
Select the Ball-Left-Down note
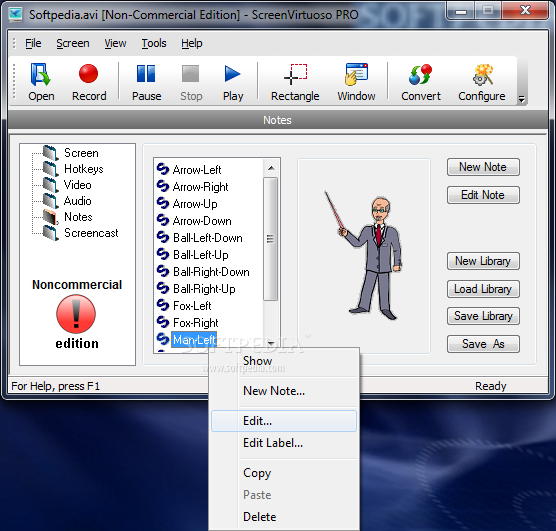pyautogui.click(x=207, y=238)
